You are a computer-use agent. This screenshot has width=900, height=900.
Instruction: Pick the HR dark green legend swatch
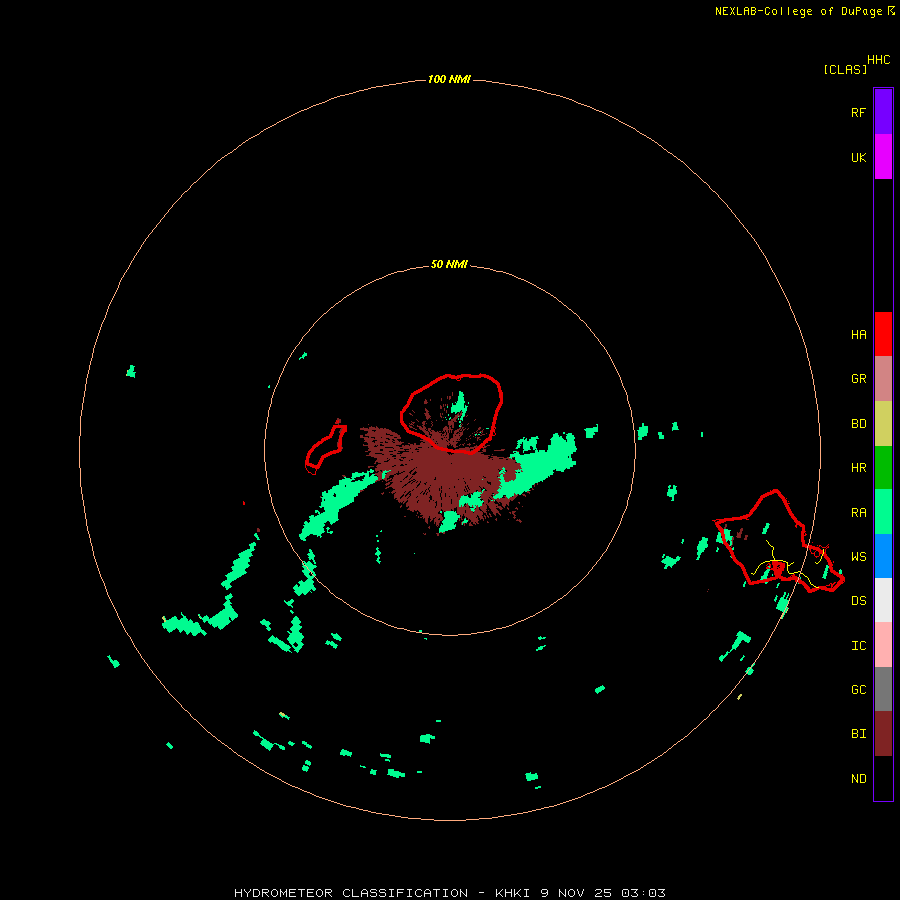click(x=883, y=468)
